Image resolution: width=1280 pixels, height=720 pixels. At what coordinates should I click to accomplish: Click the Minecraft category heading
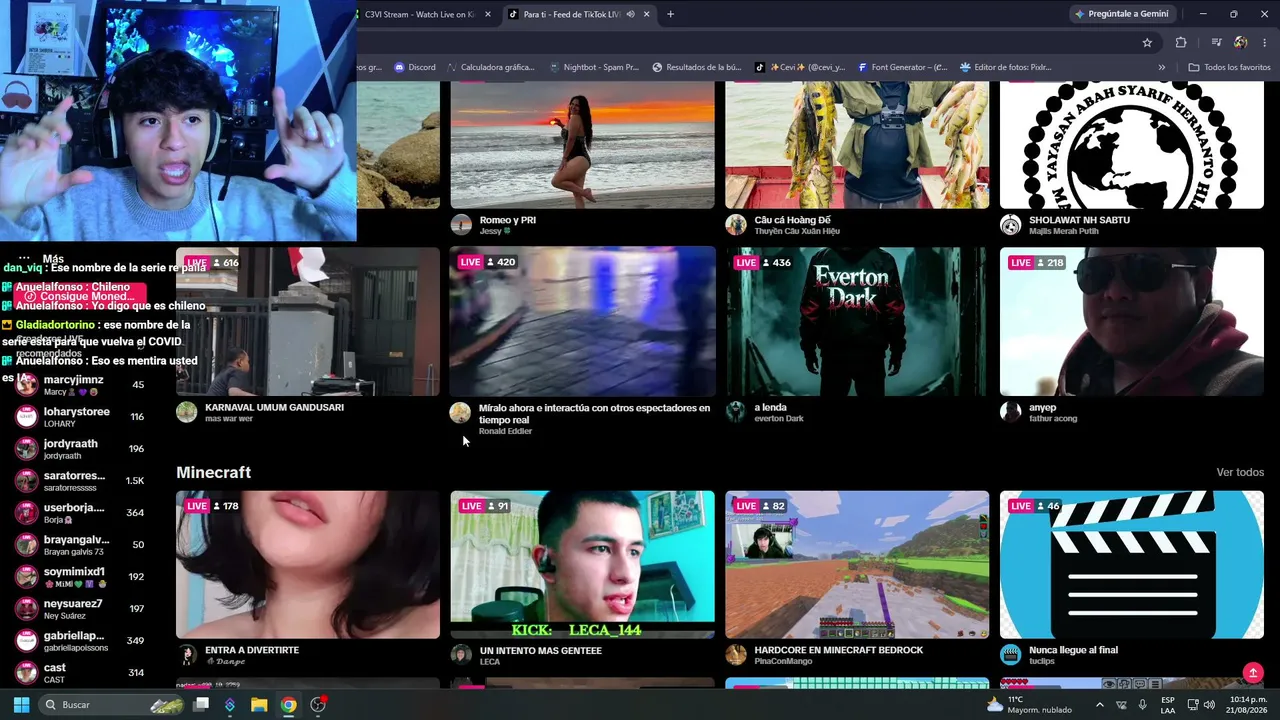213,472
